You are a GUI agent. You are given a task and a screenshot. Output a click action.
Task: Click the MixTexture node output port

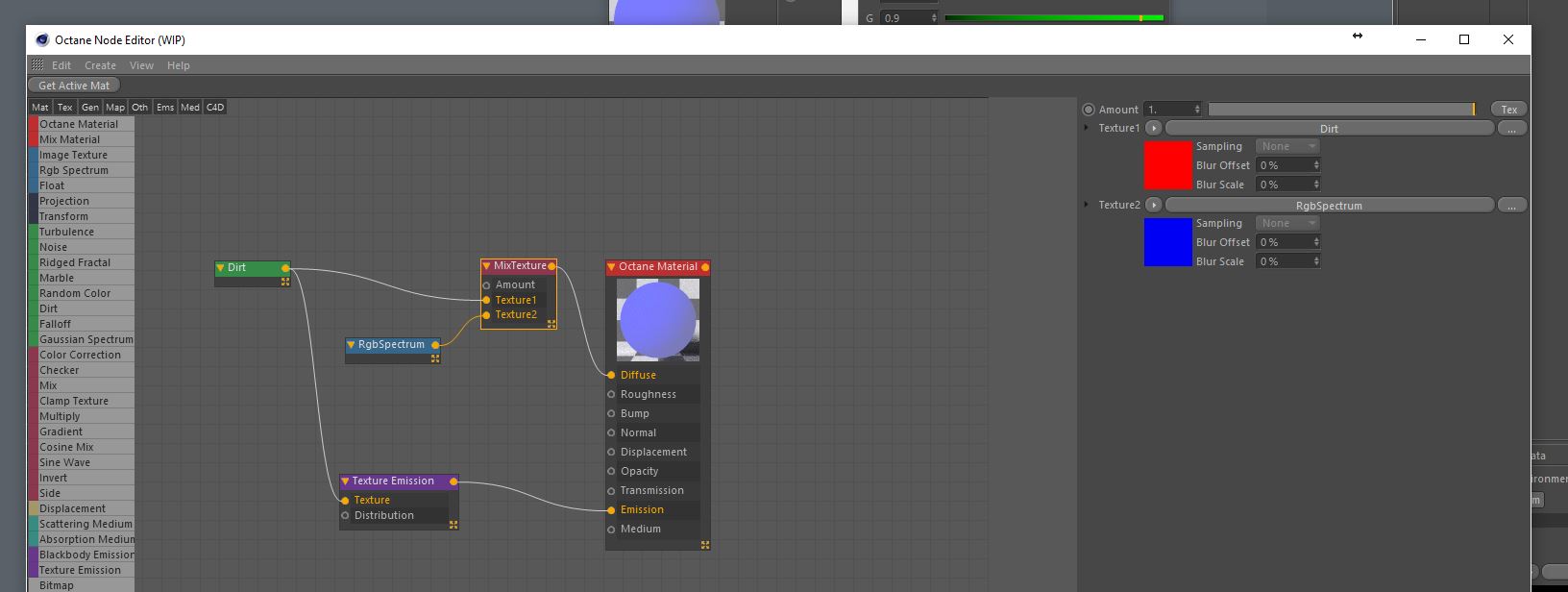pos(551,266)
